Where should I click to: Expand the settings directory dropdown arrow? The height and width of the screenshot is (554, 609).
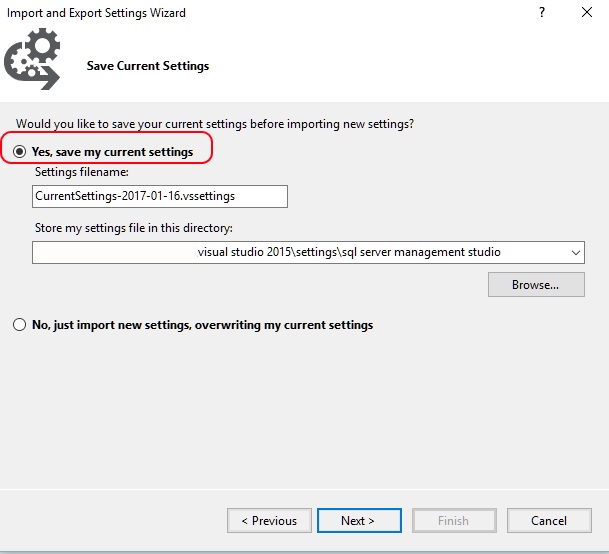pos(575,253)
